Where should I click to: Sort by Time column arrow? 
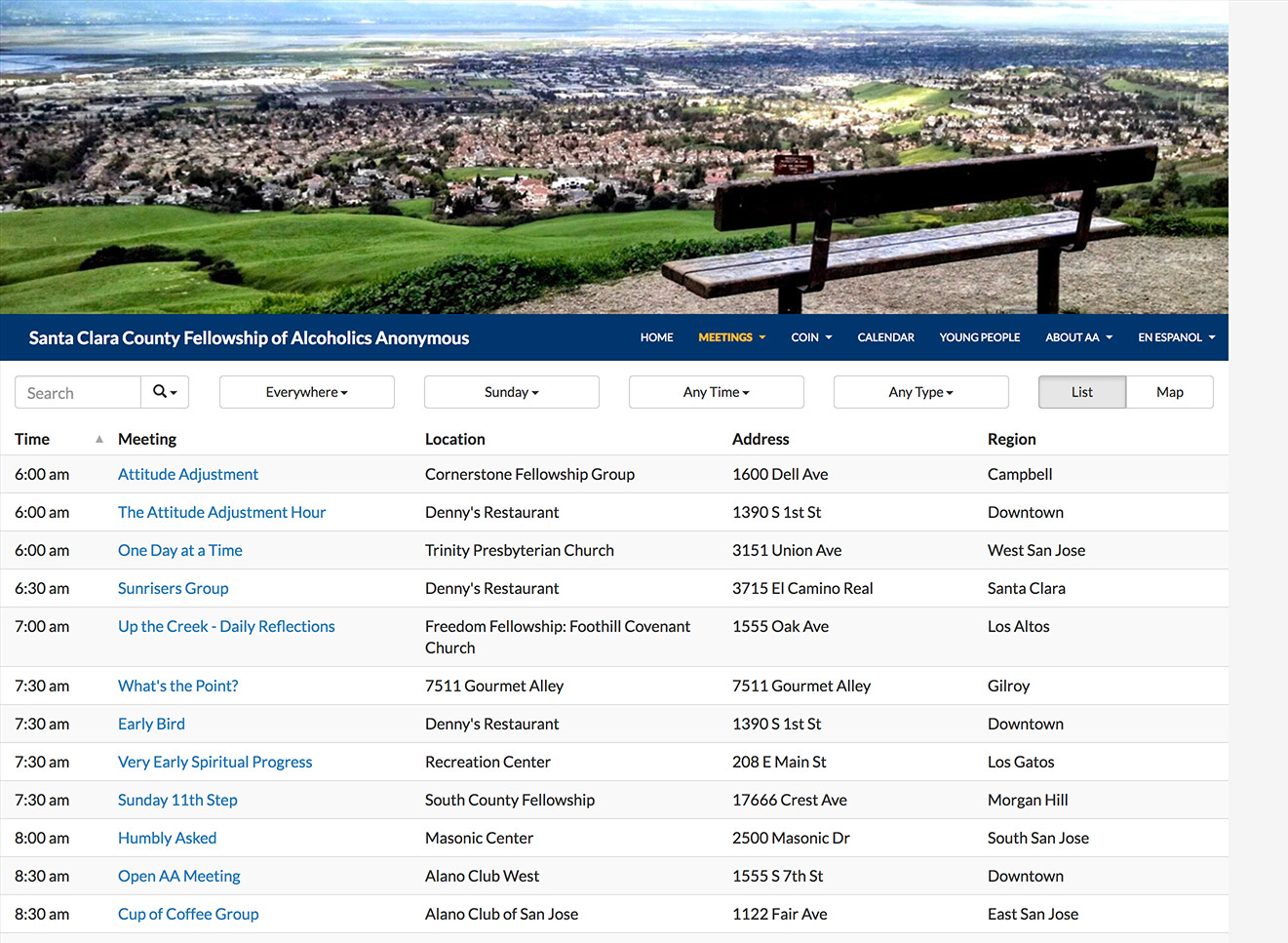point(99,440)
